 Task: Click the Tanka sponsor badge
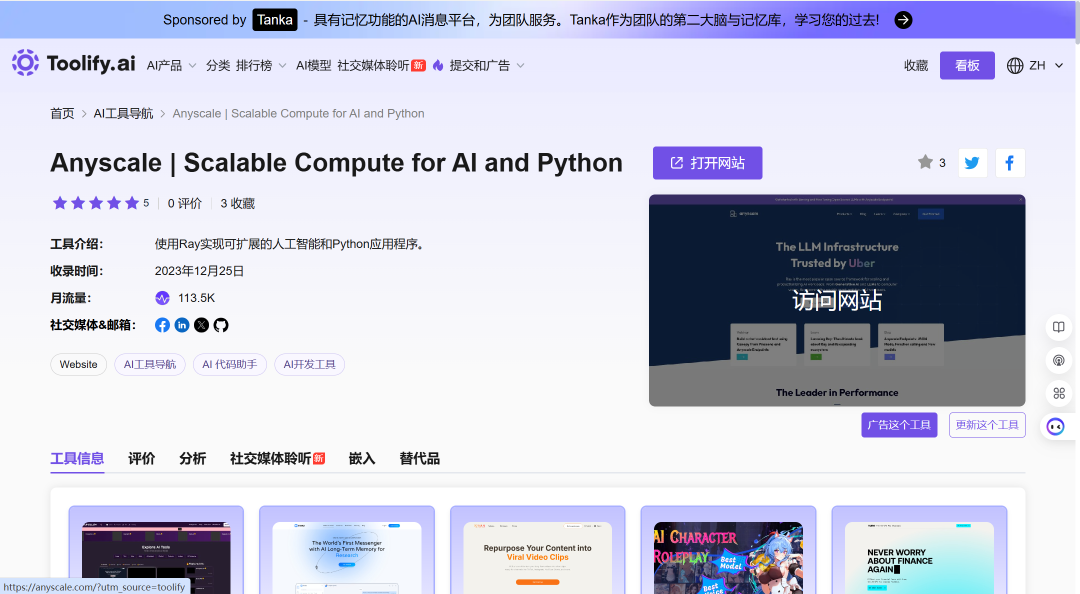click(x=275, y=20)
